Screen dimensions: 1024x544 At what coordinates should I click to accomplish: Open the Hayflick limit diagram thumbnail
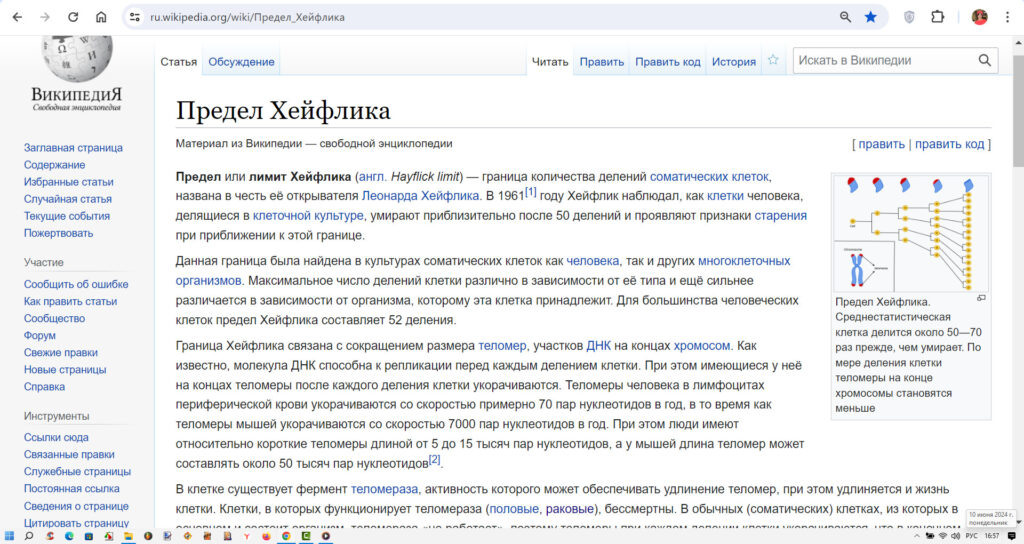pyautogui.click(x=911, y=233)
